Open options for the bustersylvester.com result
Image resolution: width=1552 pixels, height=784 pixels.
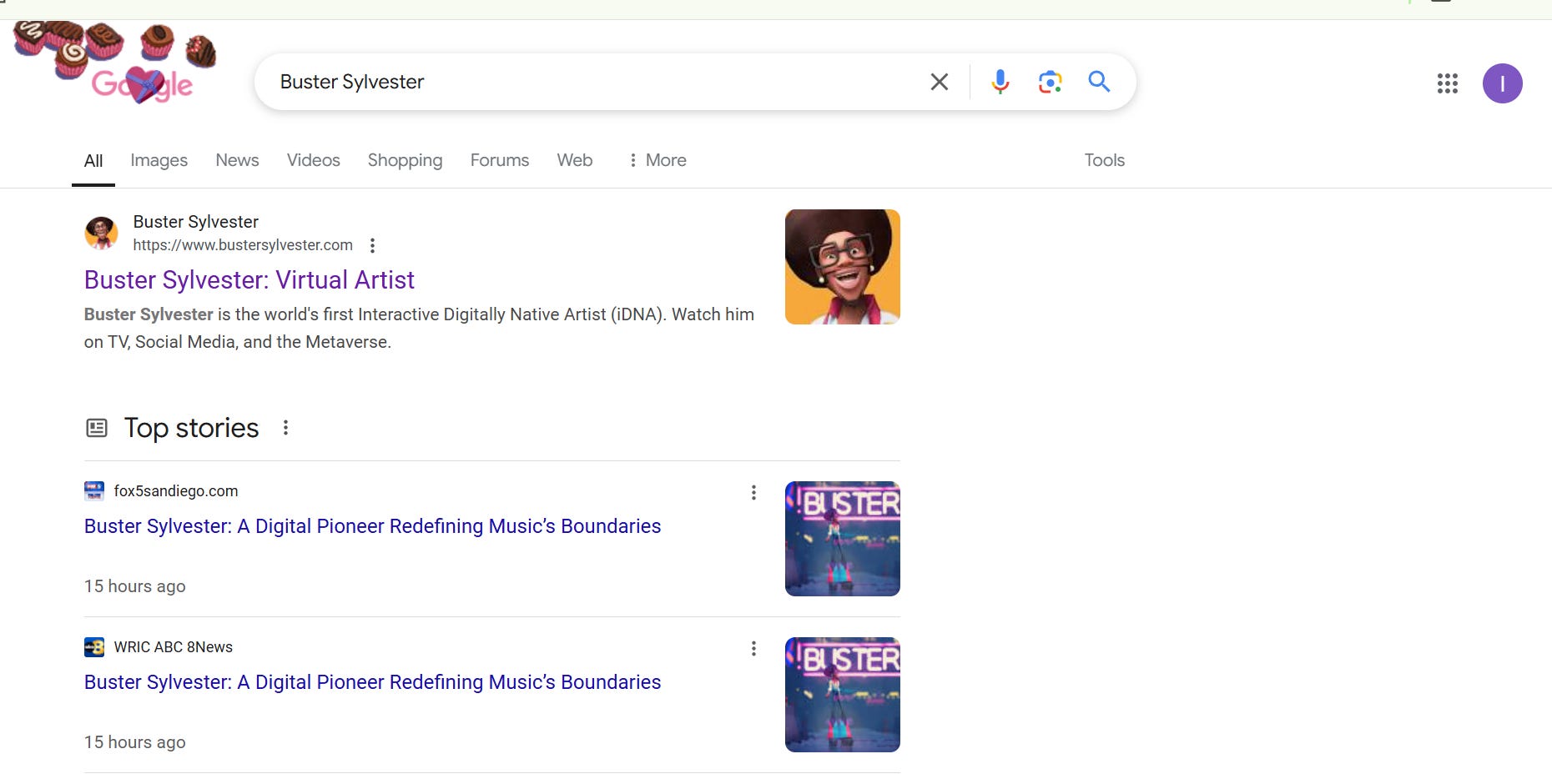(x=372, y=245)
